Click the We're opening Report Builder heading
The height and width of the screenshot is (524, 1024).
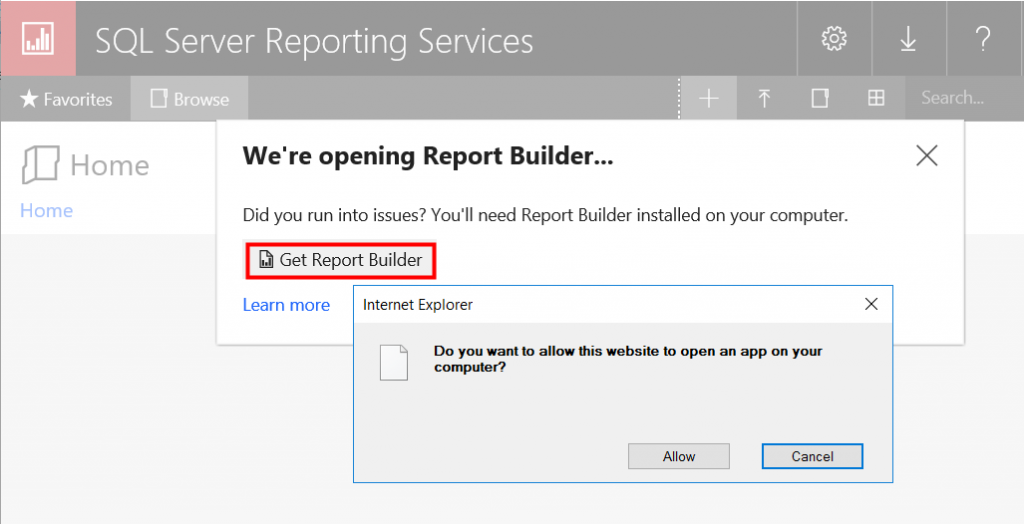pyautogui.click(x=428, y=156)
